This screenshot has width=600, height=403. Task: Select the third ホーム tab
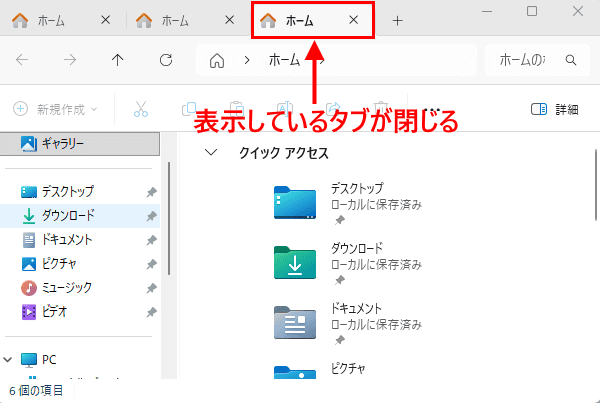[302, 20]
